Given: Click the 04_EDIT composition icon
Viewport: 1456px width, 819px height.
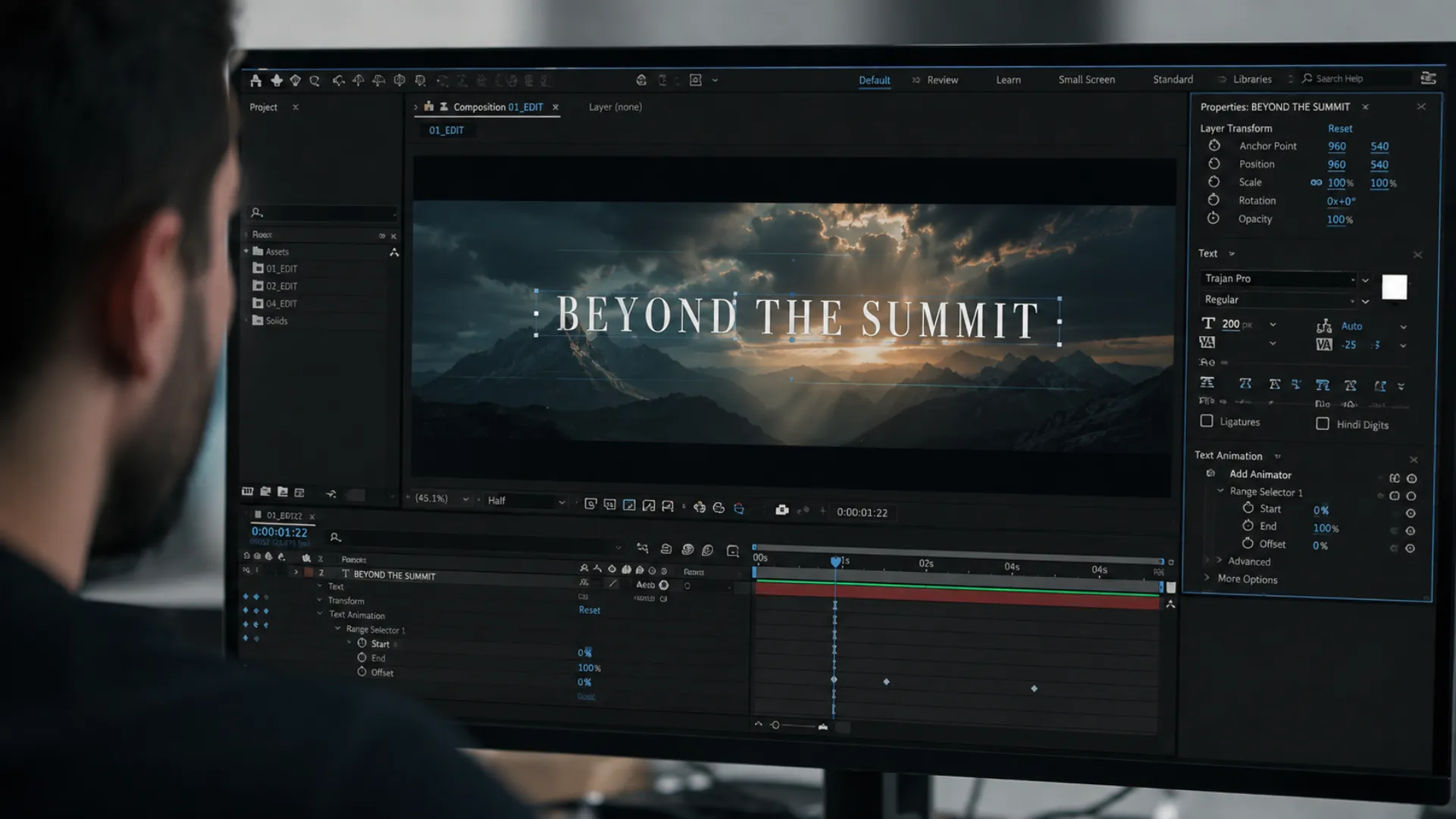Looking at the screenshot, I should 258,303.
